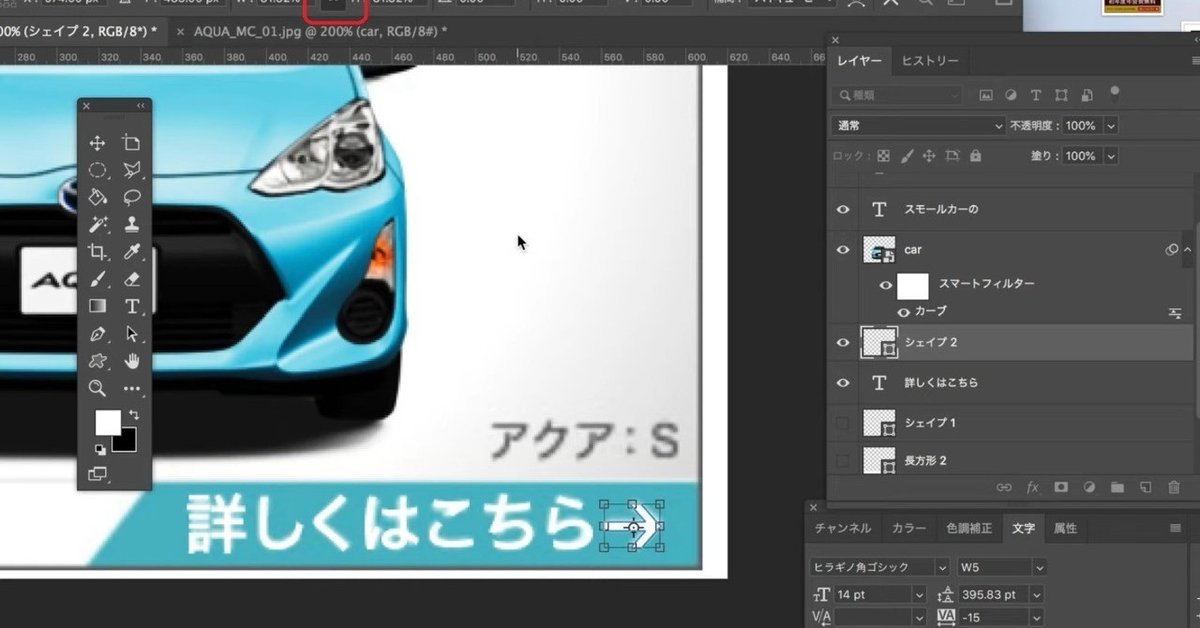1200x628 pixels.
Task: Filter layers by pixel layer kind
Action: [986, 96]
